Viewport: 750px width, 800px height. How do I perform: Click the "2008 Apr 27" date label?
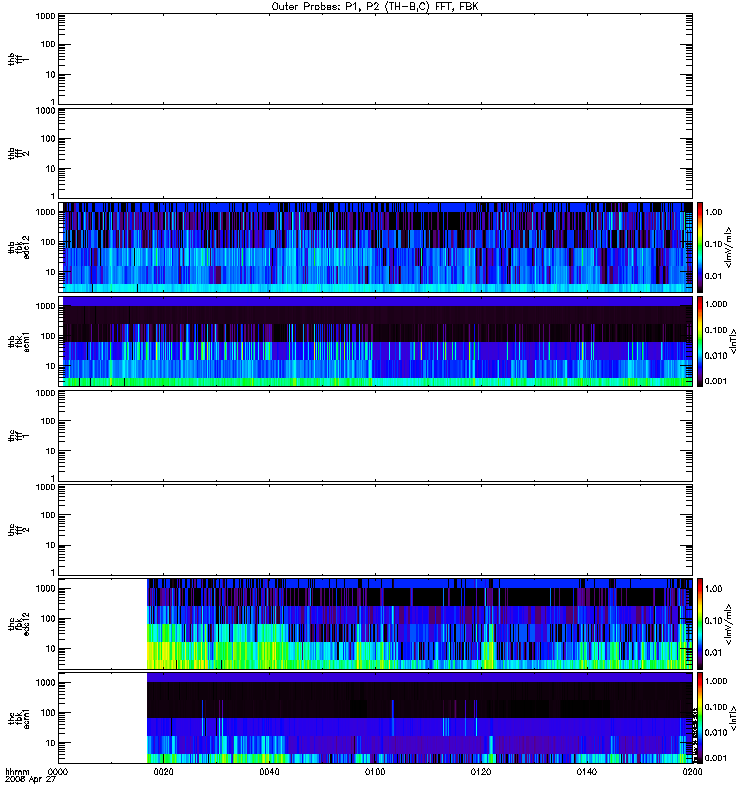click(30, 780)
